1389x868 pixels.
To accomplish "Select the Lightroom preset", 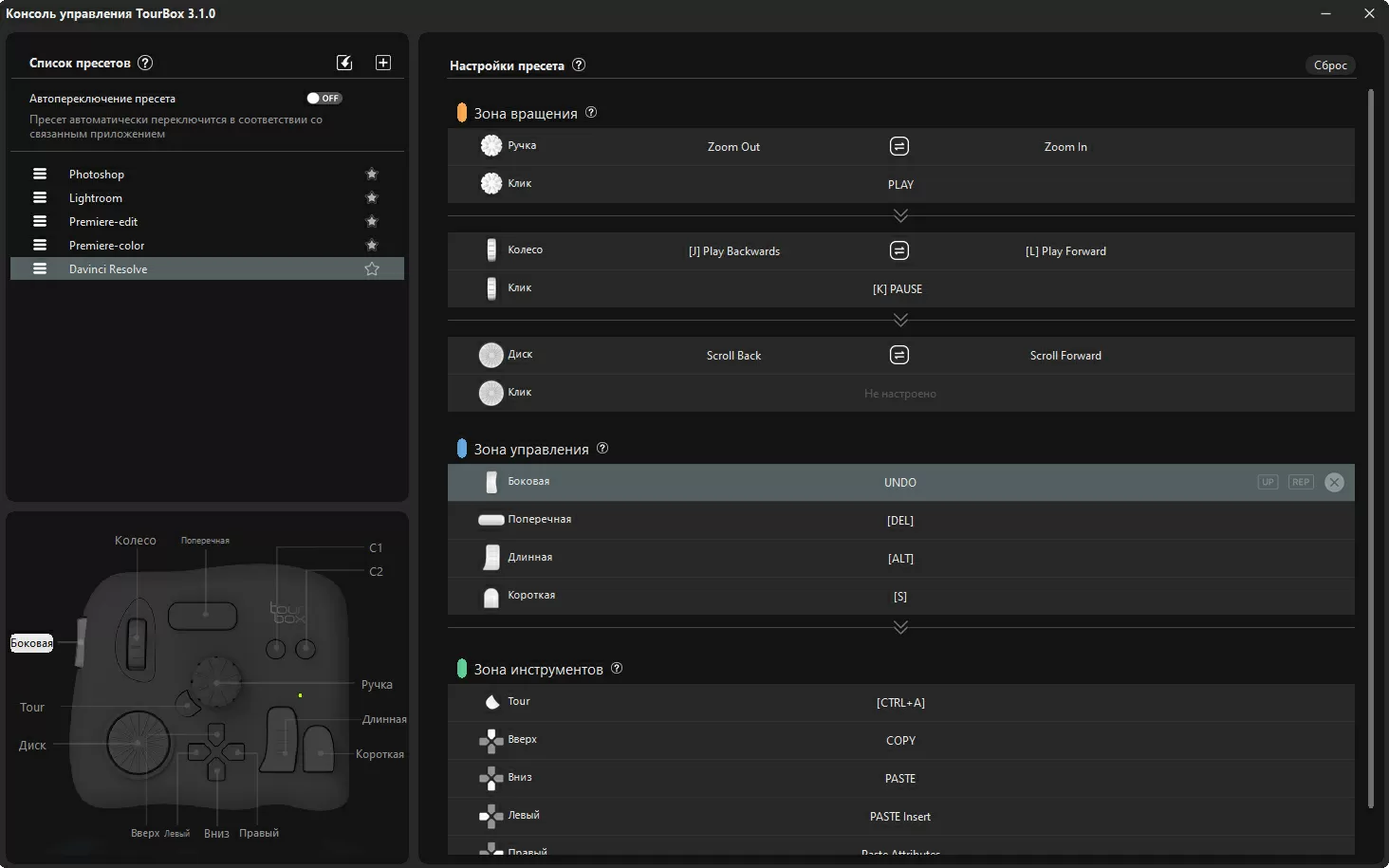I will [x=207, y=197].
